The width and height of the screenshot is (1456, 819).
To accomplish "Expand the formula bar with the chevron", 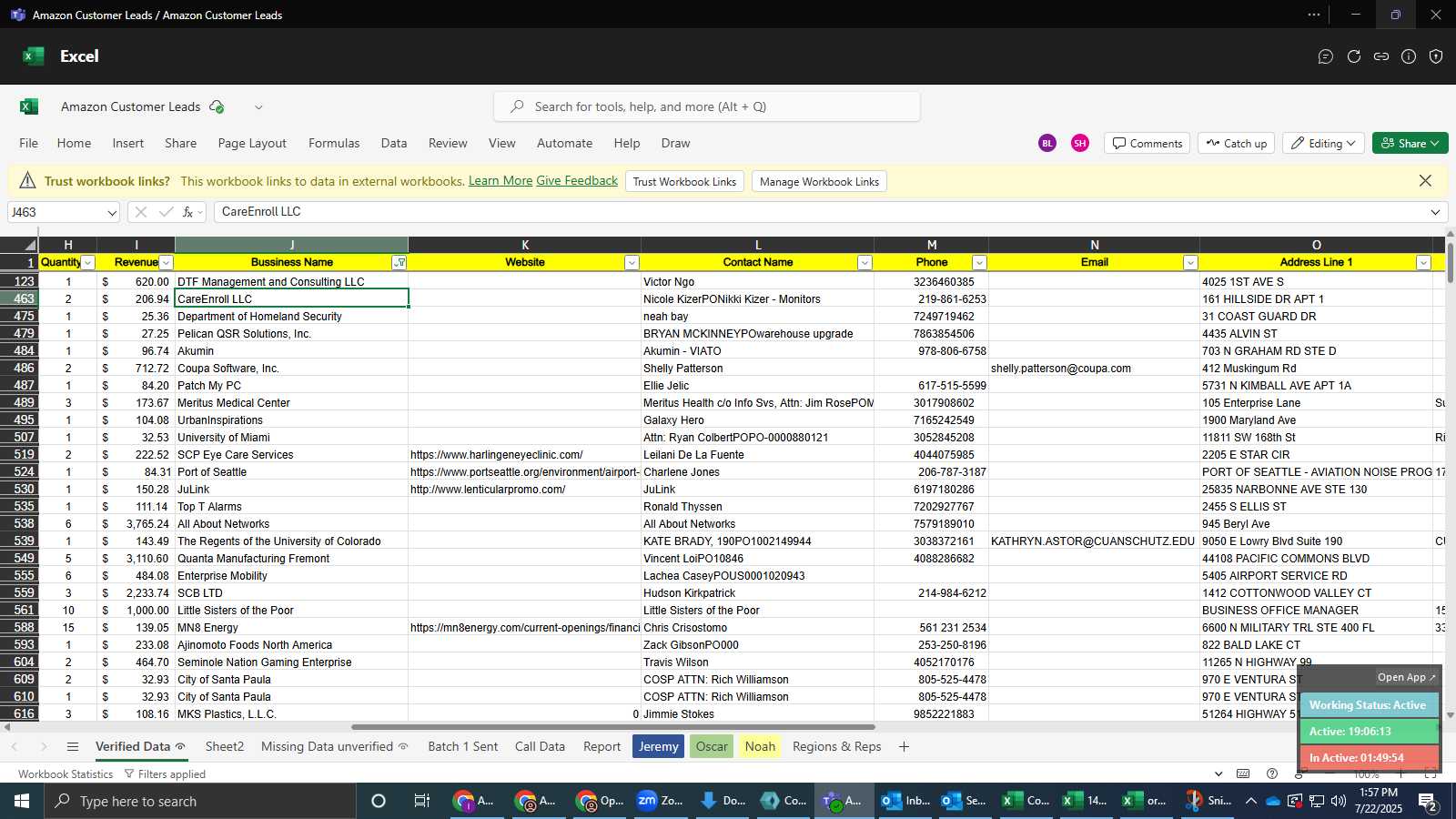I will (x=1435, y=212).
